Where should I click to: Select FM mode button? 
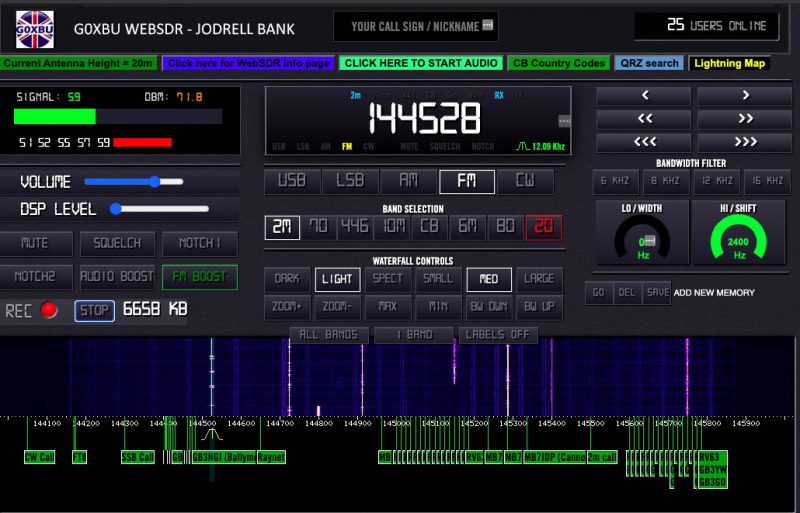(x=467, y=182)
